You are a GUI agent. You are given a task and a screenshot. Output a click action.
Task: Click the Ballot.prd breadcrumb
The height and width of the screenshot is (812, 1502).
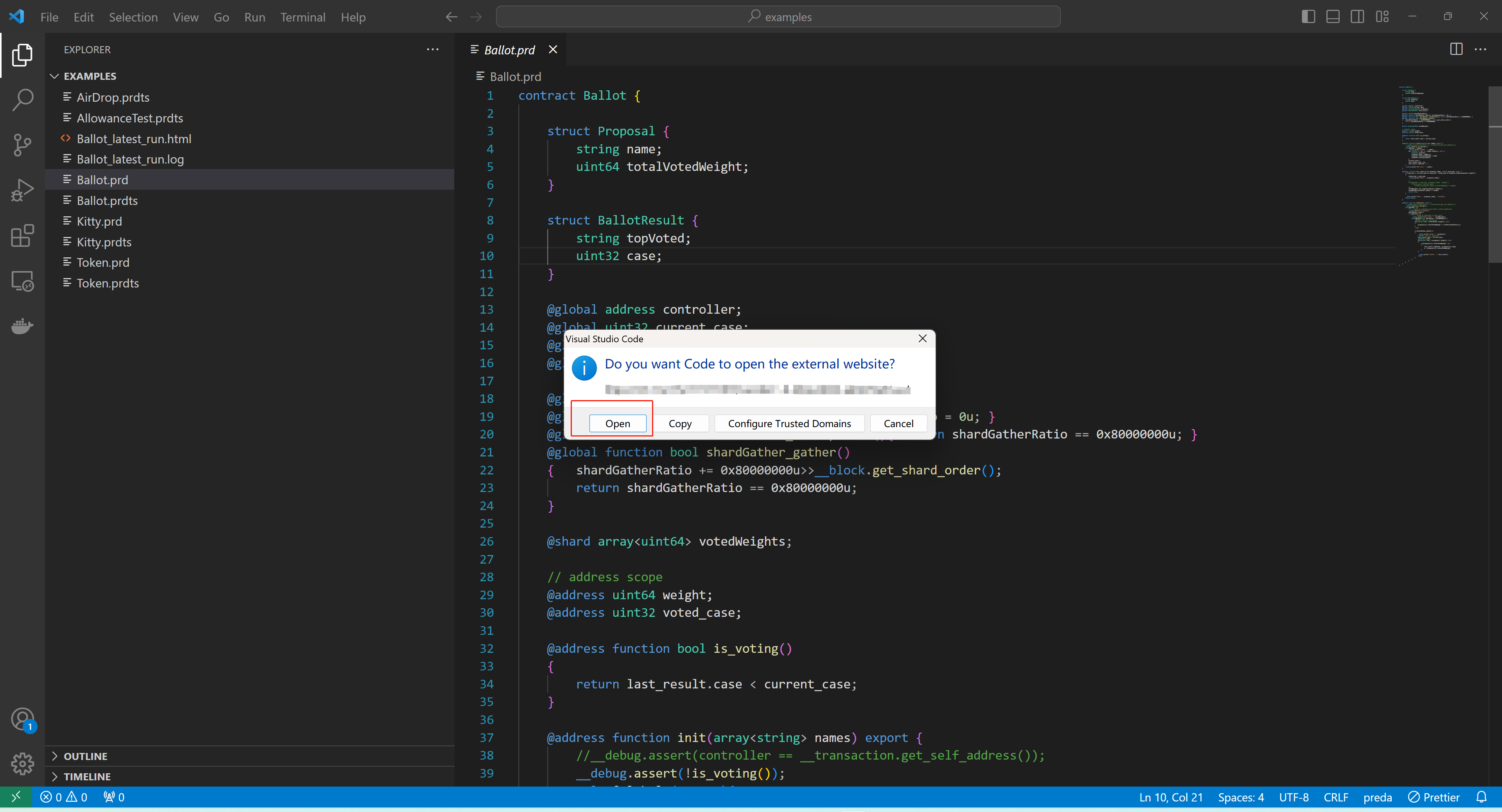[x=508, y=76]
